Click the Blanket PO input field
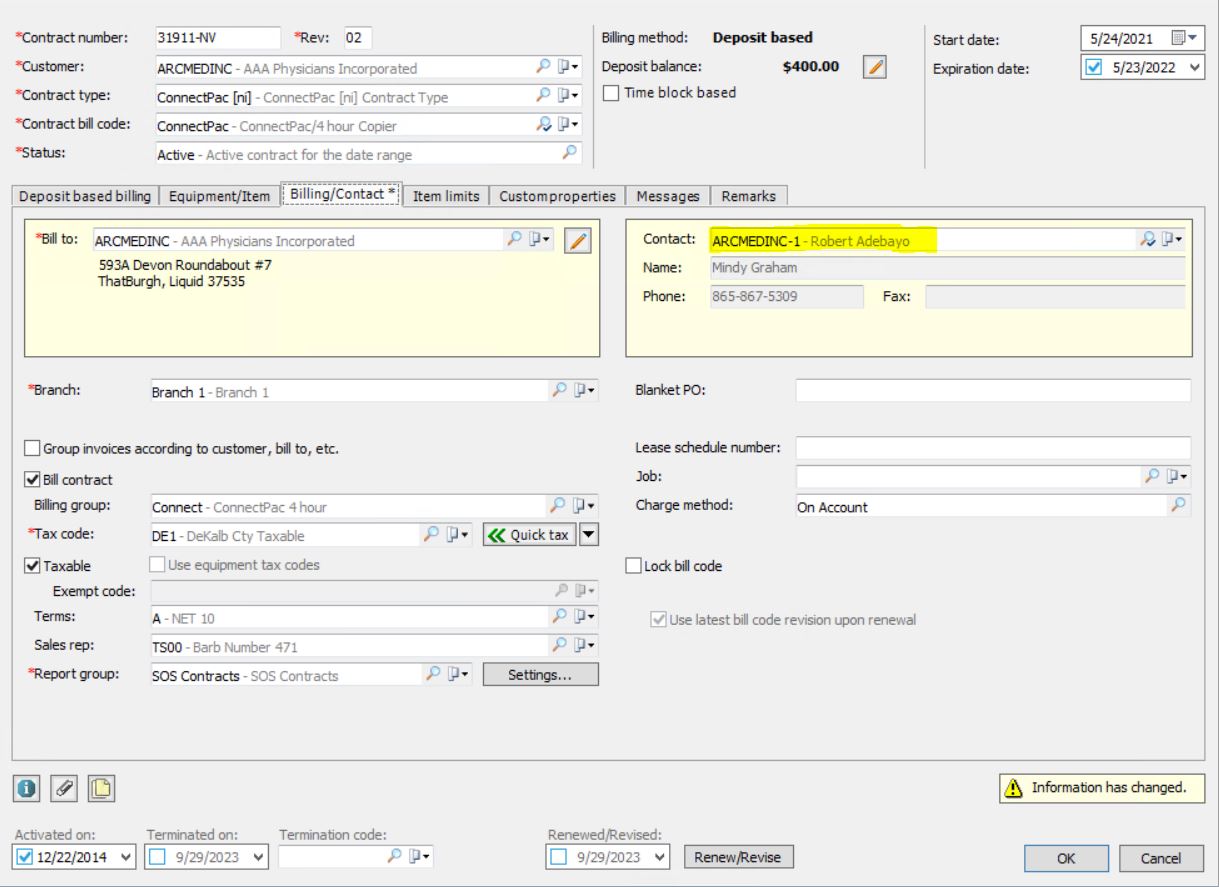The image size is (1219, 887). click(x=993, y=391)
